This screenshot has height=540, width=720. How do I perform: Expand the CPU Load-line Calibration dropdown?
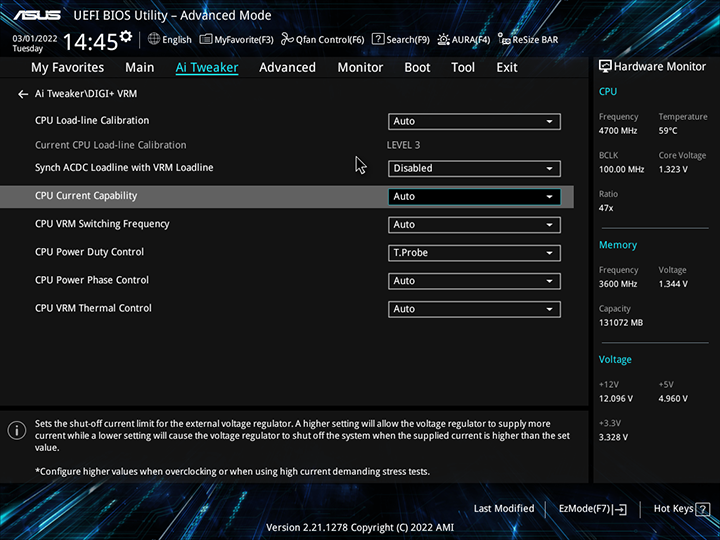click(474, 122)
